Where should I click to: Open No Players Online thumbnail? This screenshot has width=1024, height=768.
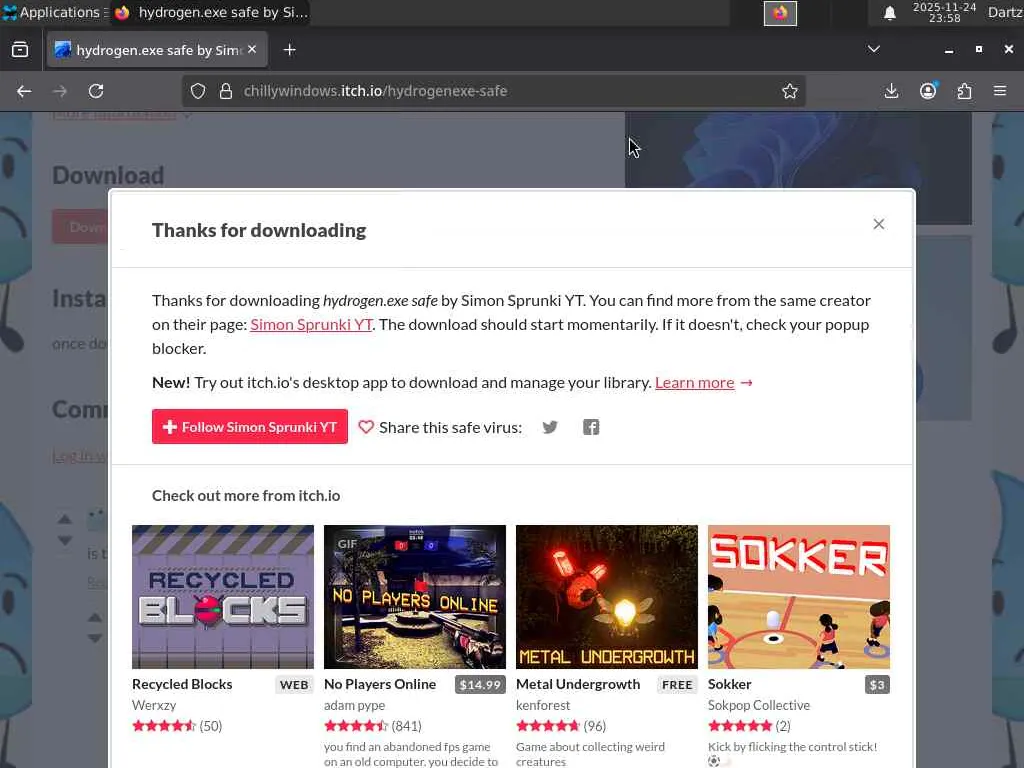pos(415,597)
